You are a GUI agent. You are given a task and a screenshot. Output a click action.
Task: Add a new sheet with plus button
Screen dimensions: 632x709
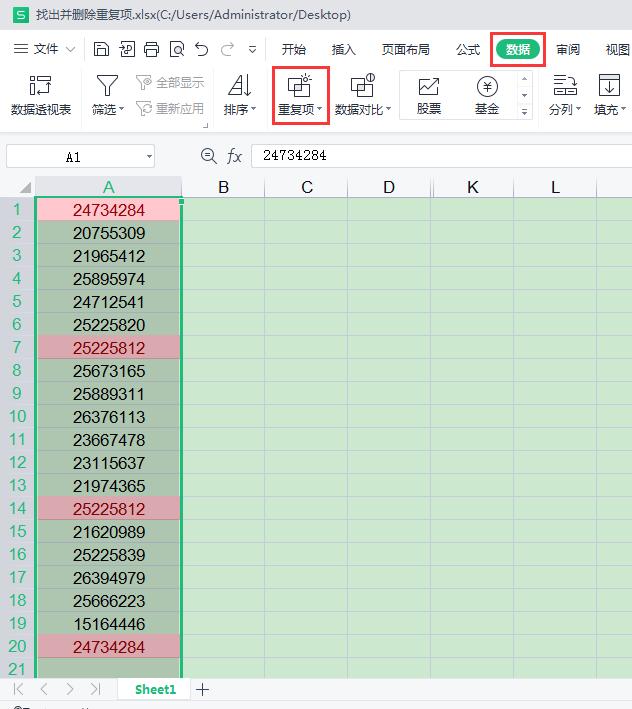coord(203,690)
